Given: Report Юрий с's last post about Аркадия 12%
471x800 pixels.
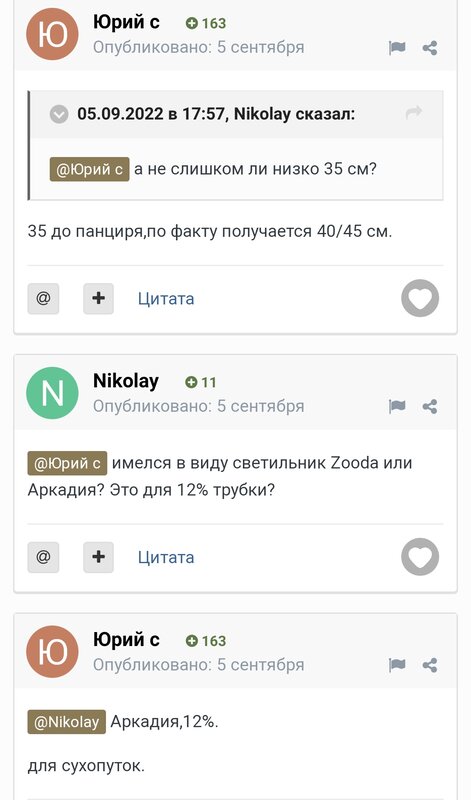Looking at the screenshot, I should click(397, 665).
